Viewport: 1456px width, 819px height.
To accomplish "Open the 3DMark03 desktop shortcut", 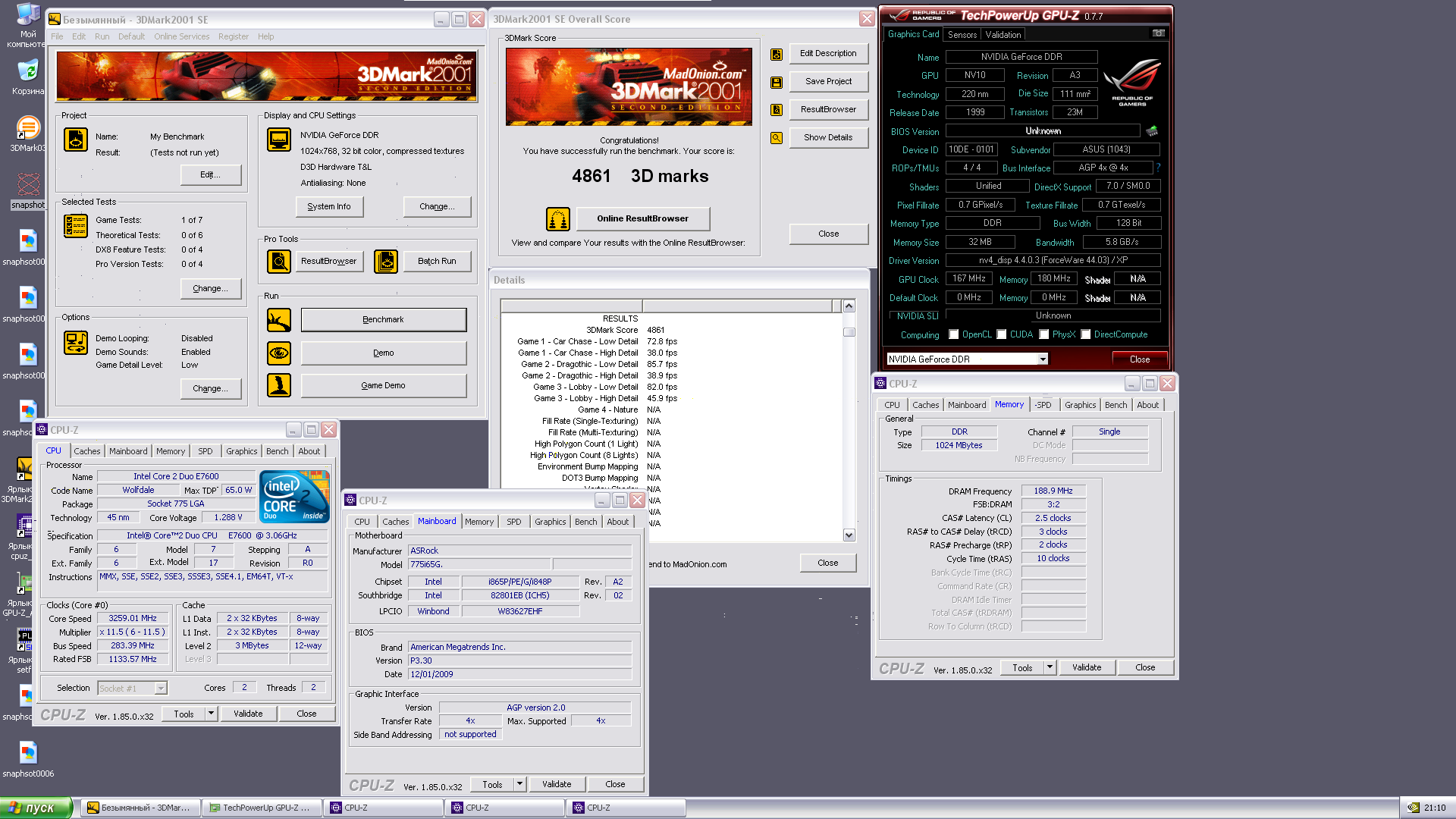I will (28, 133).
